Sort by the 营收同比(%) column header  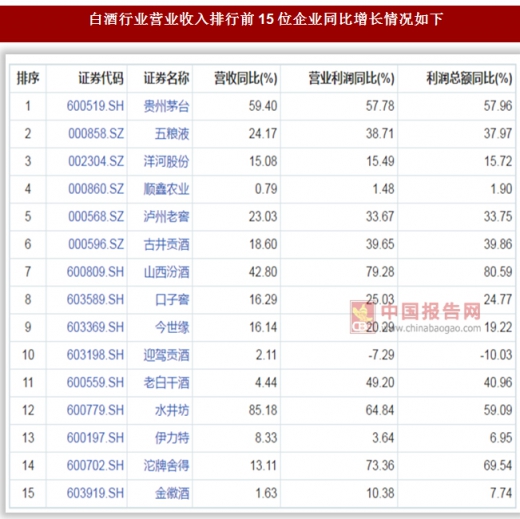click(x=246, y=78)
